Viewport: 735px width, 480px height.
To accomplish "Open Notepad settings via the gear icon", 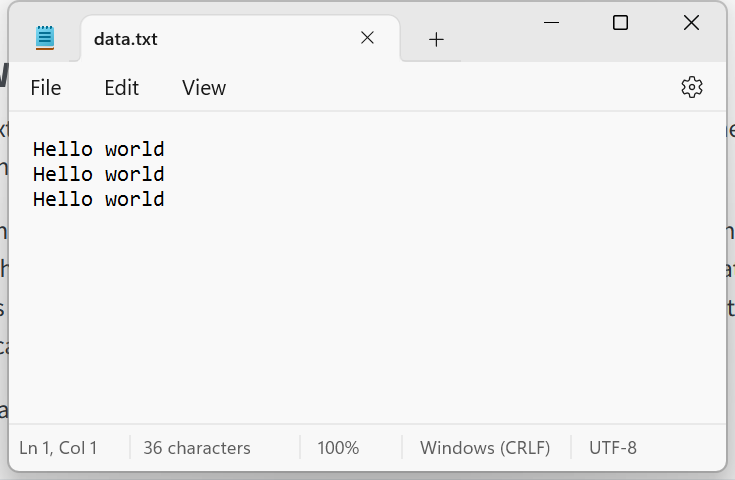I will 692,87.
